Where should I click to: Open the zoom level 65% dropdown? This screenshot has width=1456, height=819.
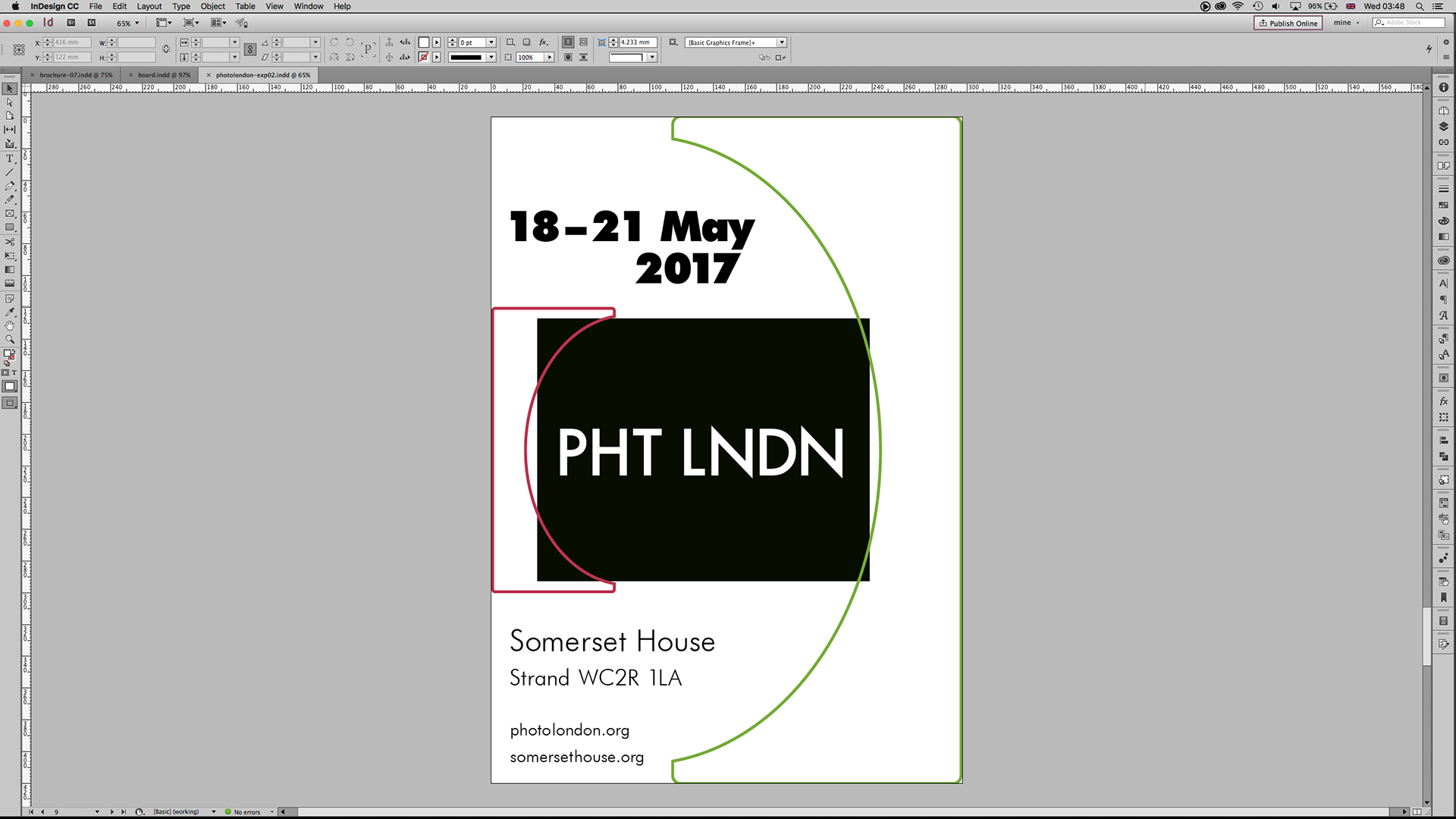(x=128, y=24)
